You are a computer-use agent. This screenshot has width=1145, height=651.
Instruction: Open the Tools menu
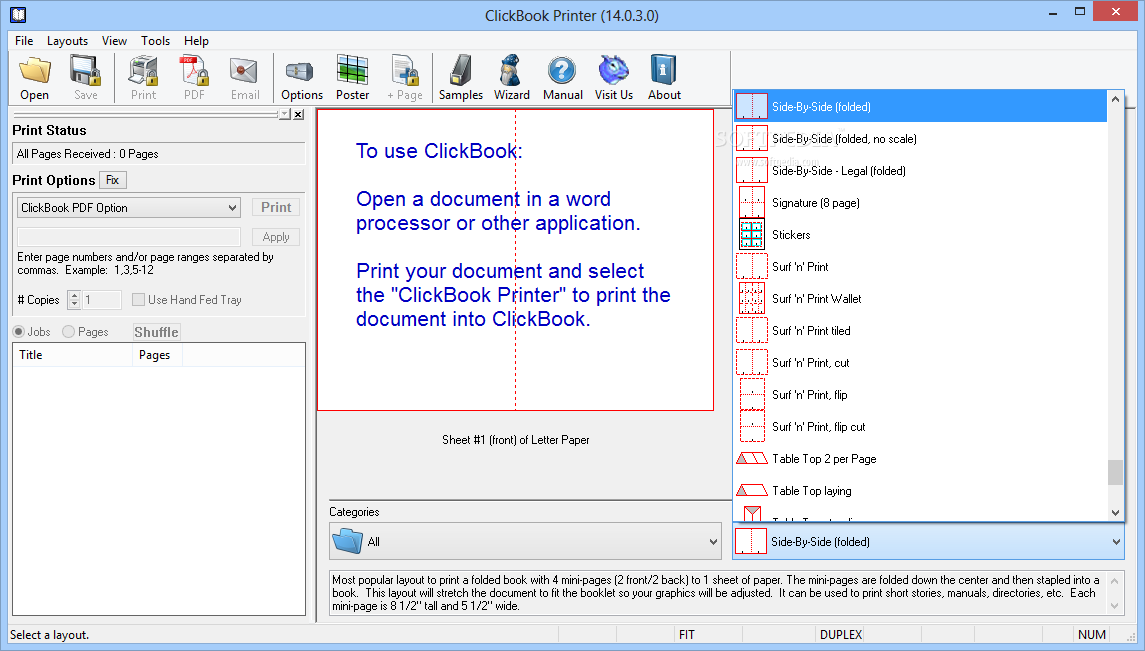[156, 41]
